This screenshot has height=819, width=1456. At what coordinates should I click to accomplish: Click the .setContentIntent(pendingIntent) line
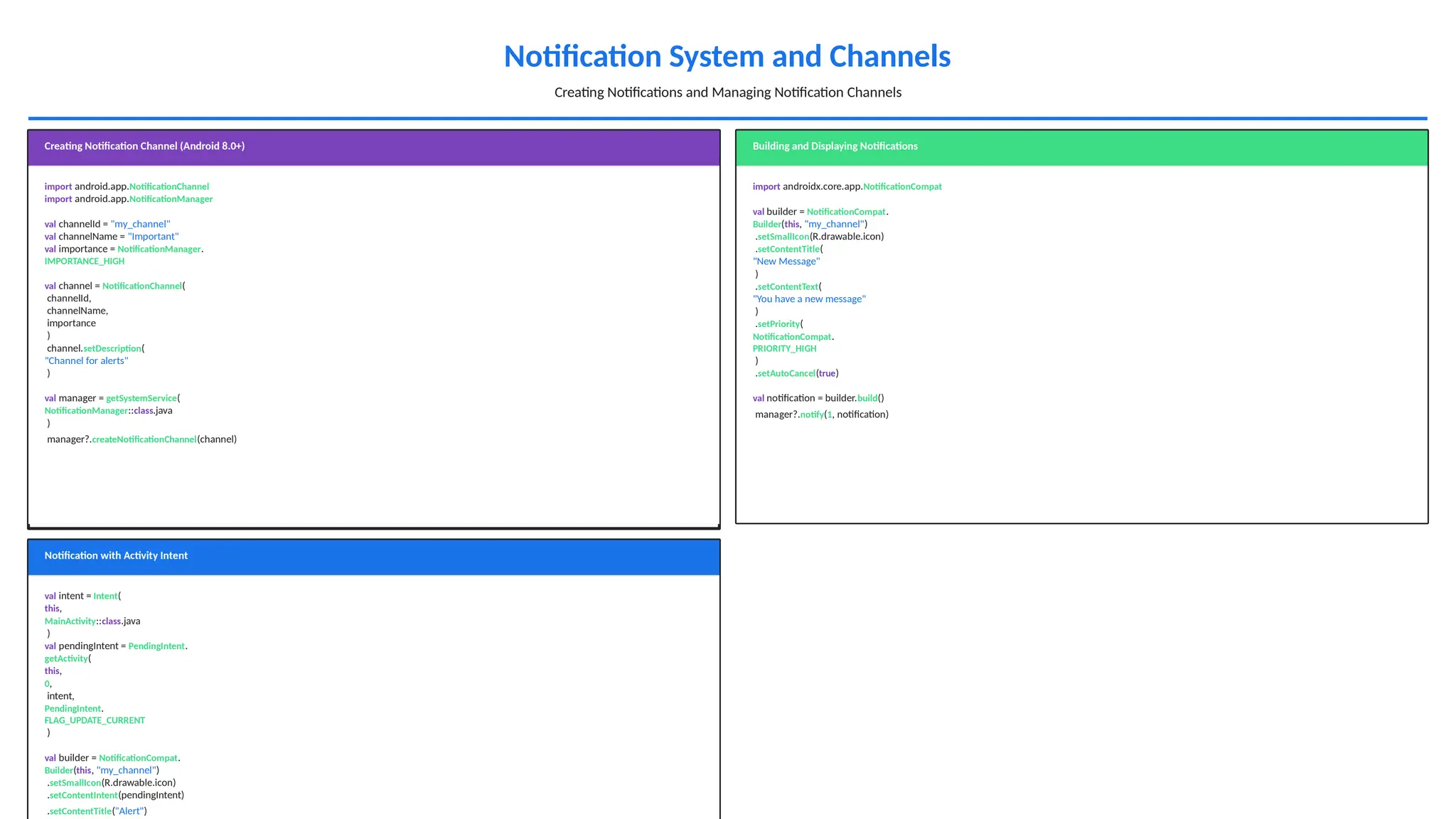pyautogui.click(x=116, y=796)
